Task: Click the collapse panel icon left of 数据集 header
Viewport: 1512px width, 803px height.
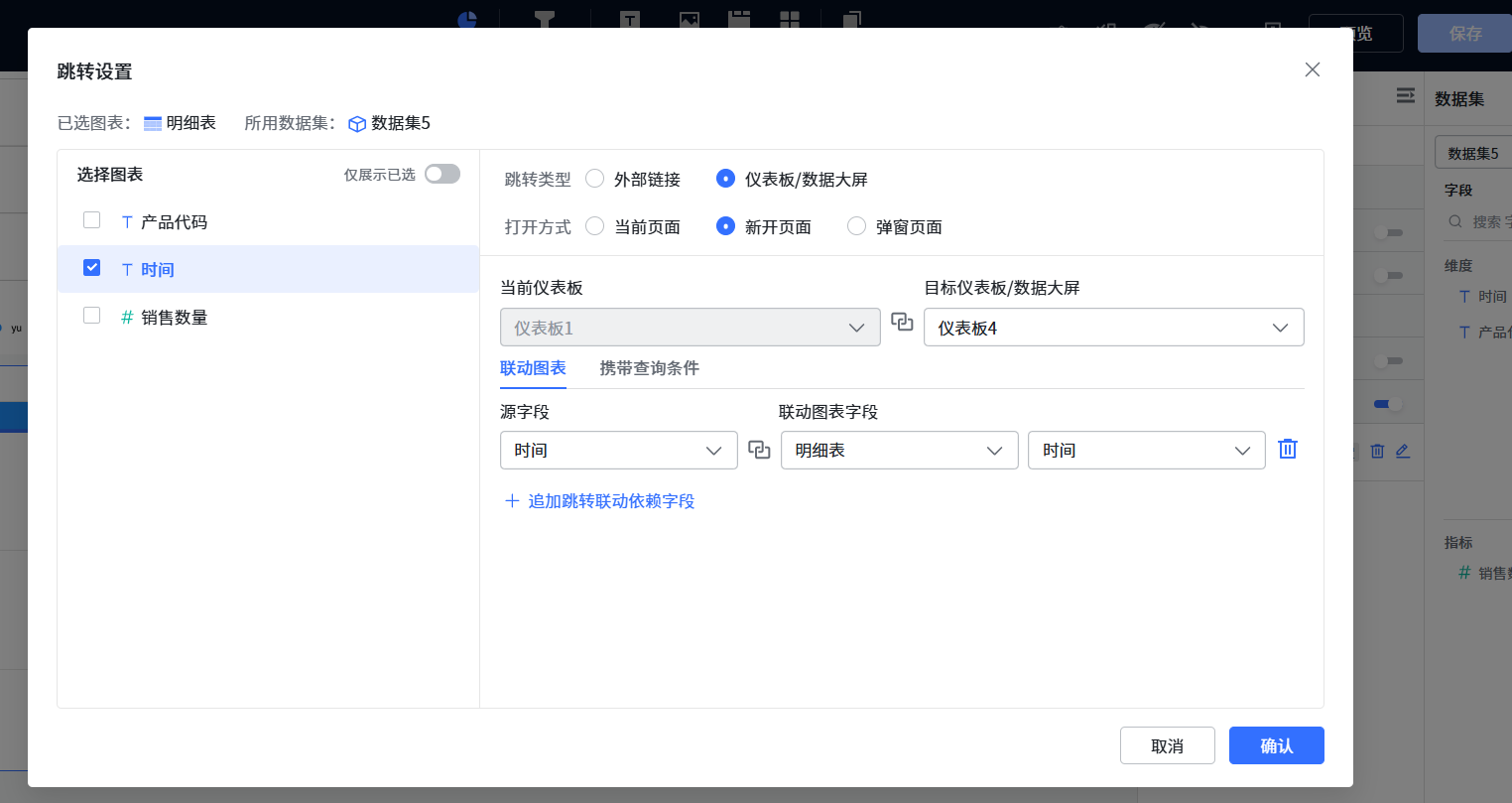Action: tap(1405, 95)
